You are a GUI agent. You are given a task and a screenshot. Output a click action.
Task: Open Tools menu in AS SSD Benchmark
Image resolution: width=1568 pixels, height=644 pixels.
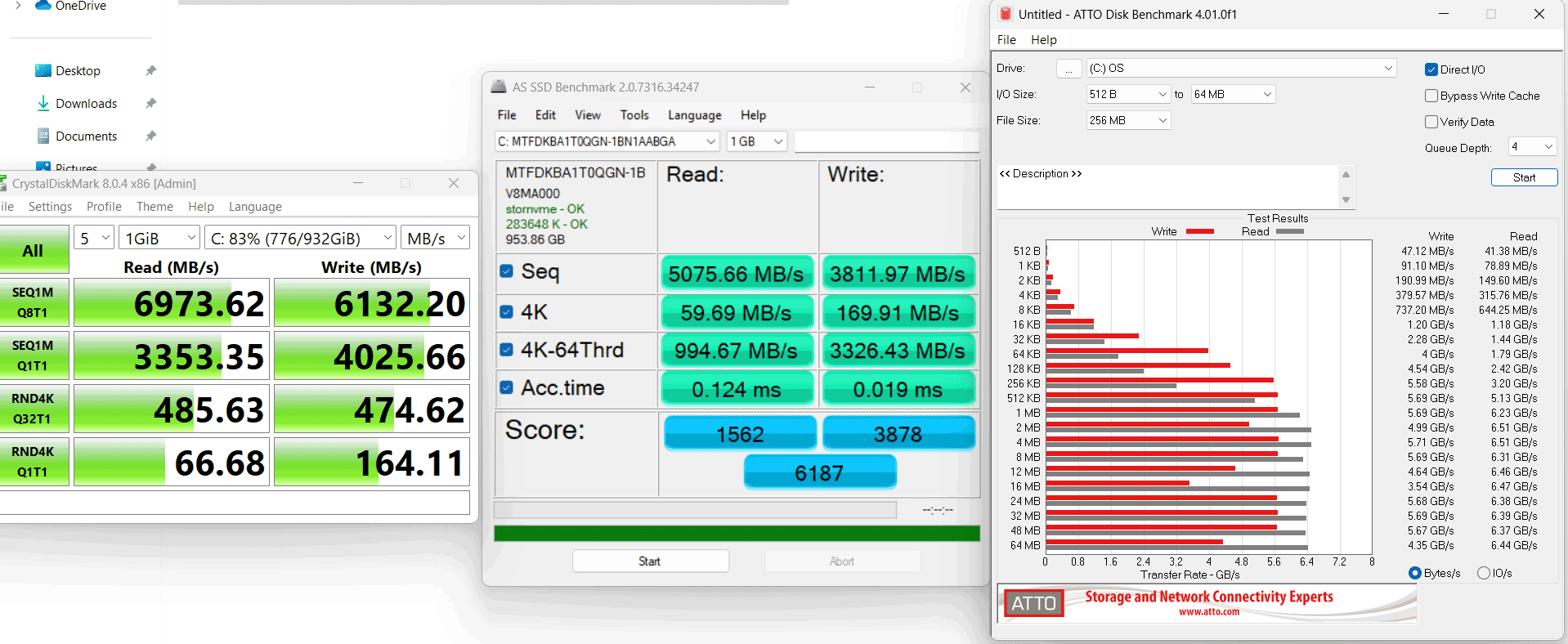pos(634,115)
